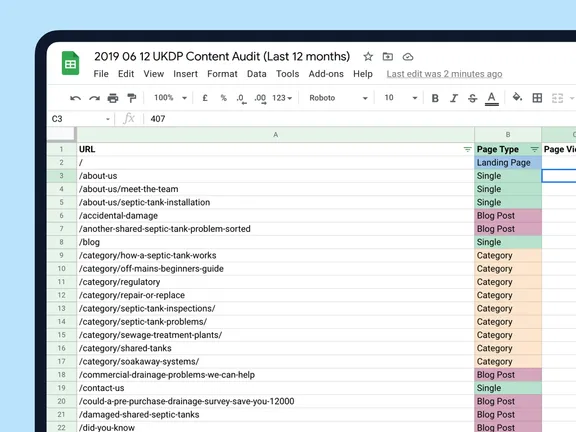
Task: Select the /commercial-drainage-problems-we-can-help cell
Action: tap(276, 375)
